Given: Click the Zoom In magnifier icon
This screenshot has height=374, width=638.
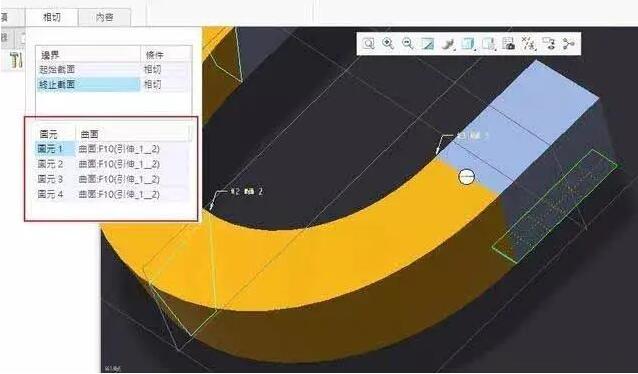Looking at the screenshot, I should coord(388,44).
